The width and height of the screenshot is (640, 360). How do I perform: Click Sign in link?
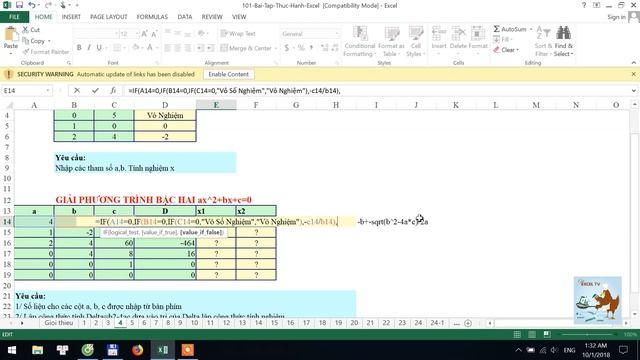click(616, 17)
